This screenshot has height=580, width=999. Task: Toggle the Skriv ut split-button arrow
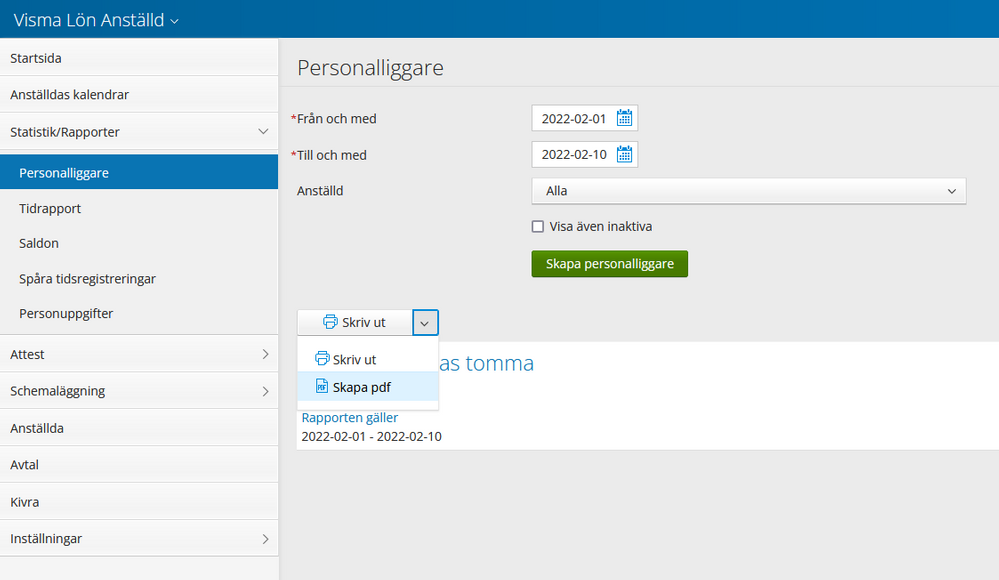(425, 322)
